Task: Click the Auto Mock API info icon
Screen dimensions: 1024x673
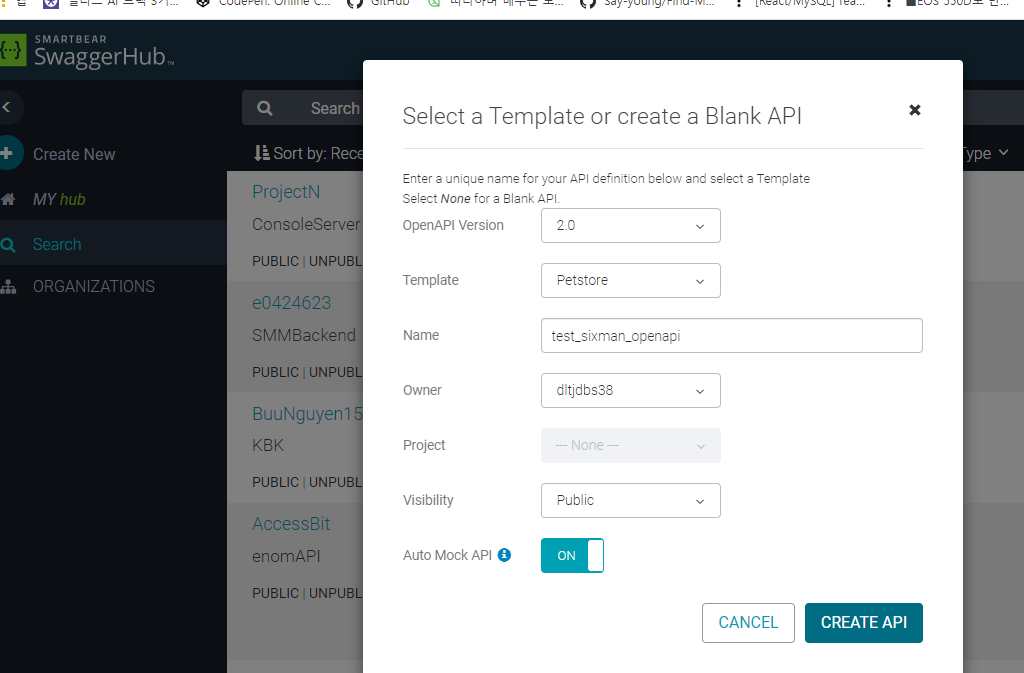Action: (504, 555)
